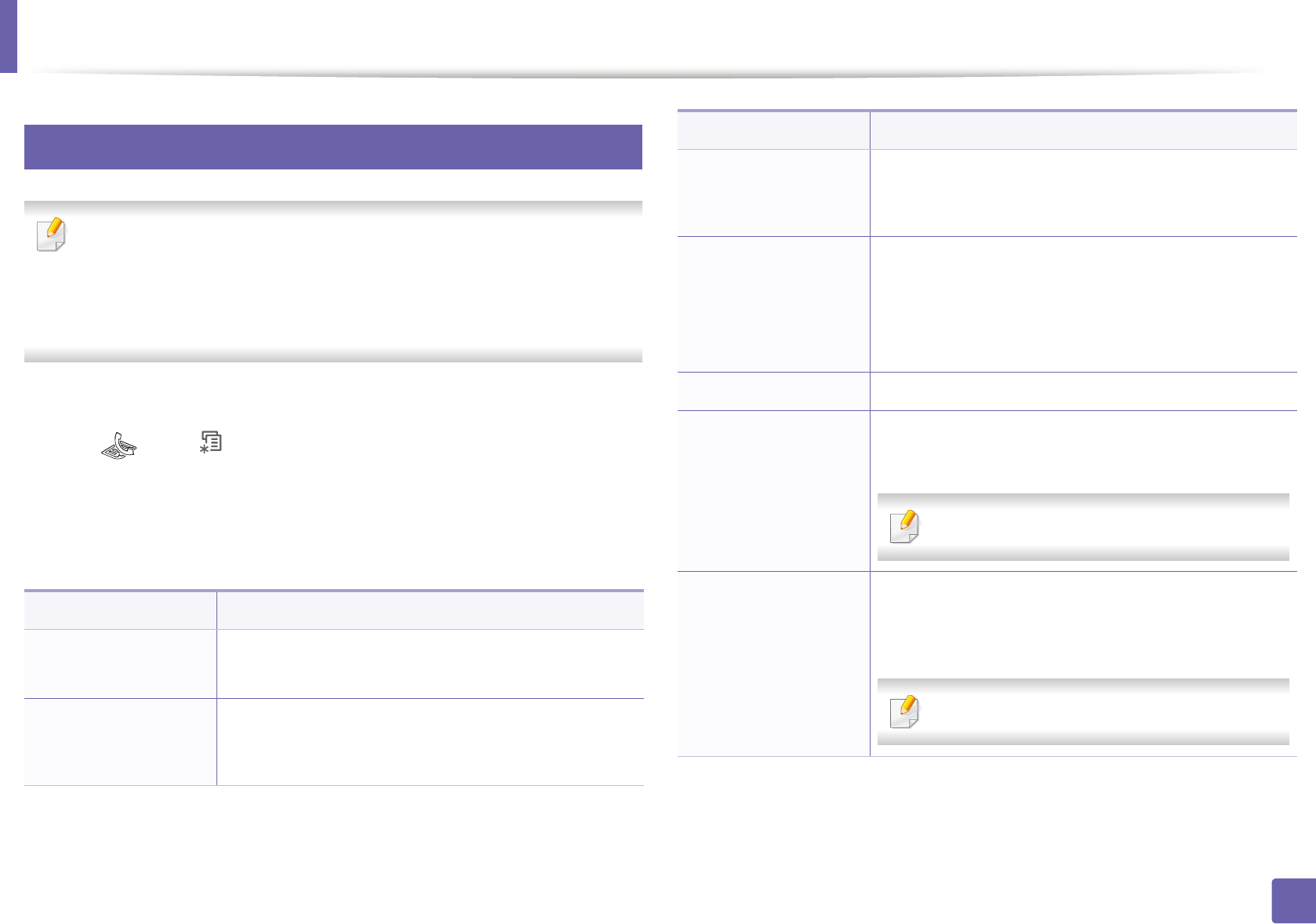Click the purple section heading banner
The width and height of the screenshot is (1316, 924).
(x=333, y=147)
